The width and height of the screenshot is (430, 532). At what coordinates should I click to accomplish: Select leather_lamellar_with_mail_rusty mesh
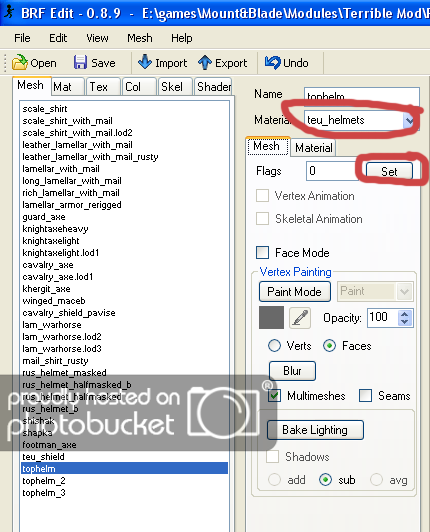tap(90, 157)
